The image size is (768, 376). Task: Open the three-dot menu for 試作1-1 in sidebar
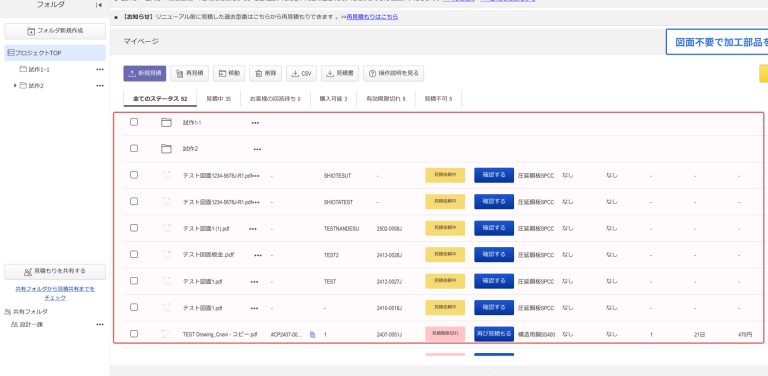click(100, 70)
